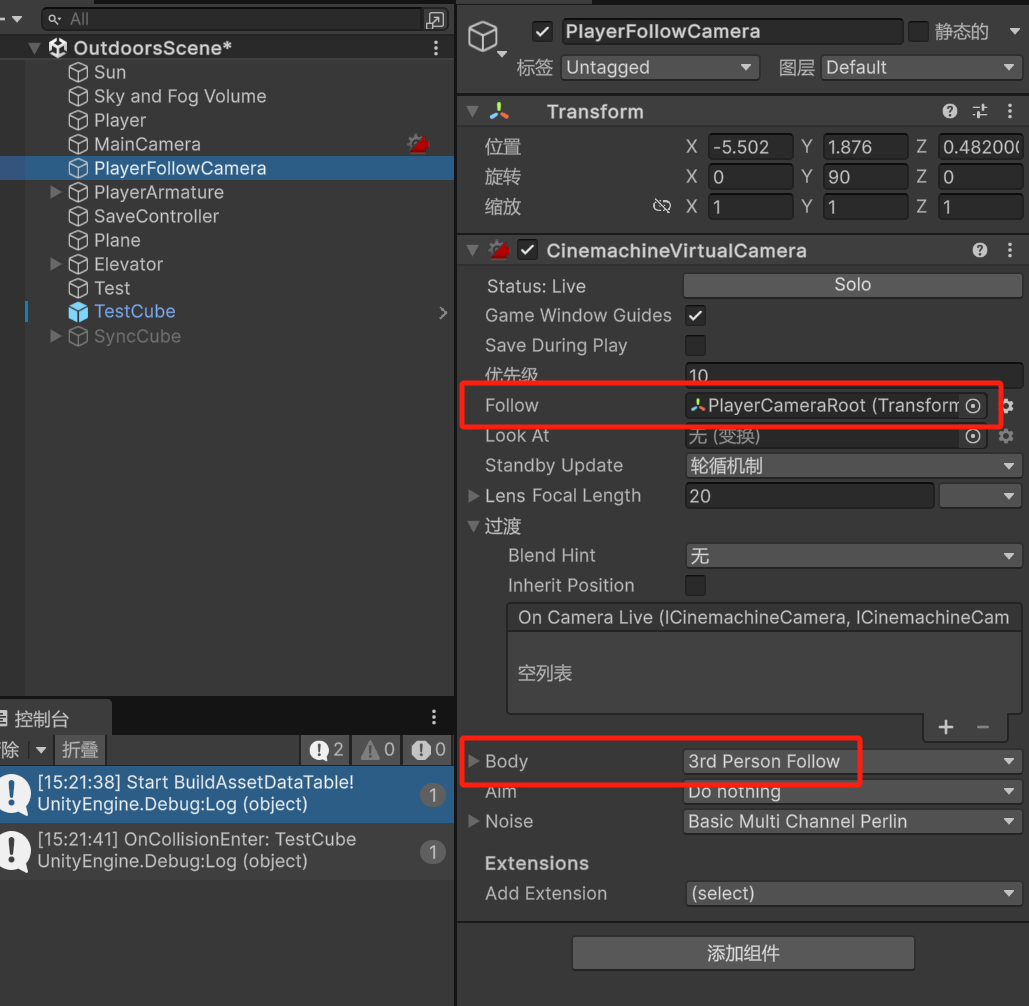Viewport: 1029px width, 1006px height.
Task: Toggle the 静态的 static checkbox
Action: click(917, 31)
